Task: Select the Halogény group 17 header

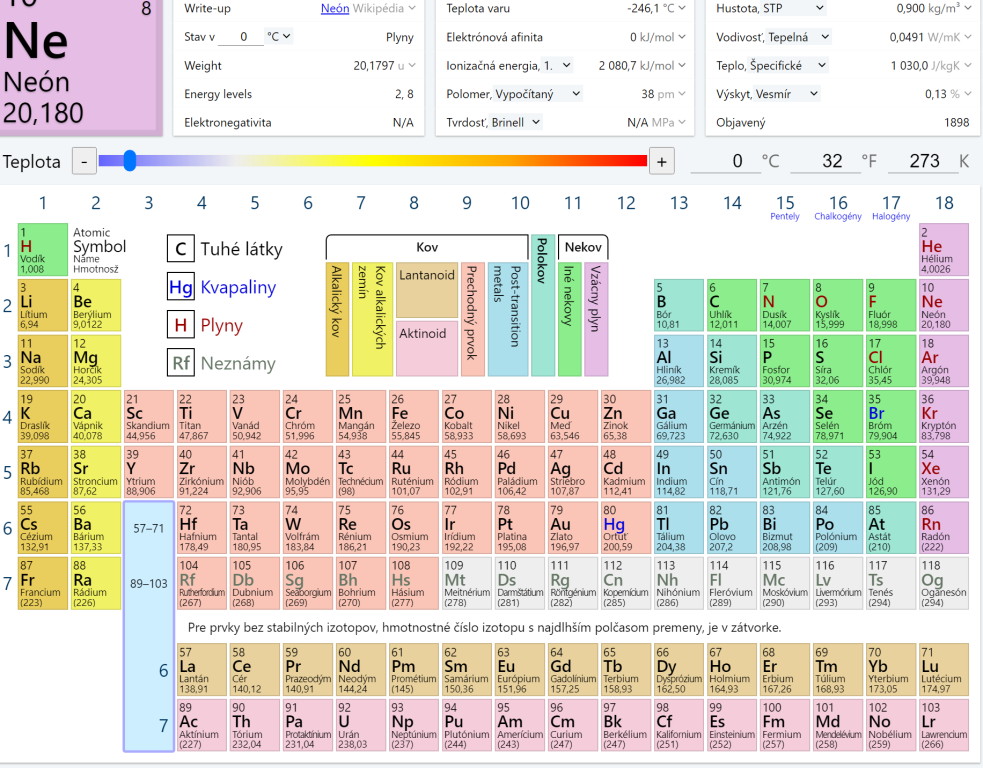Action: [x=891, y=207]
